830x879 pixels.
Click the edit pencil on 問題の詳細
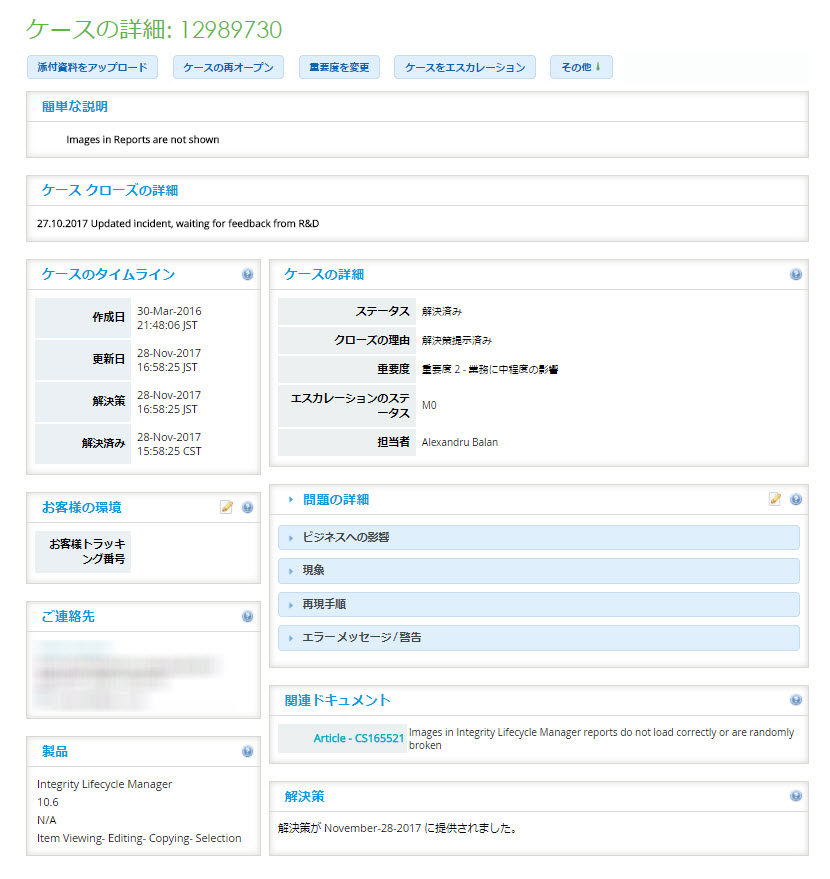coord(775,499)
